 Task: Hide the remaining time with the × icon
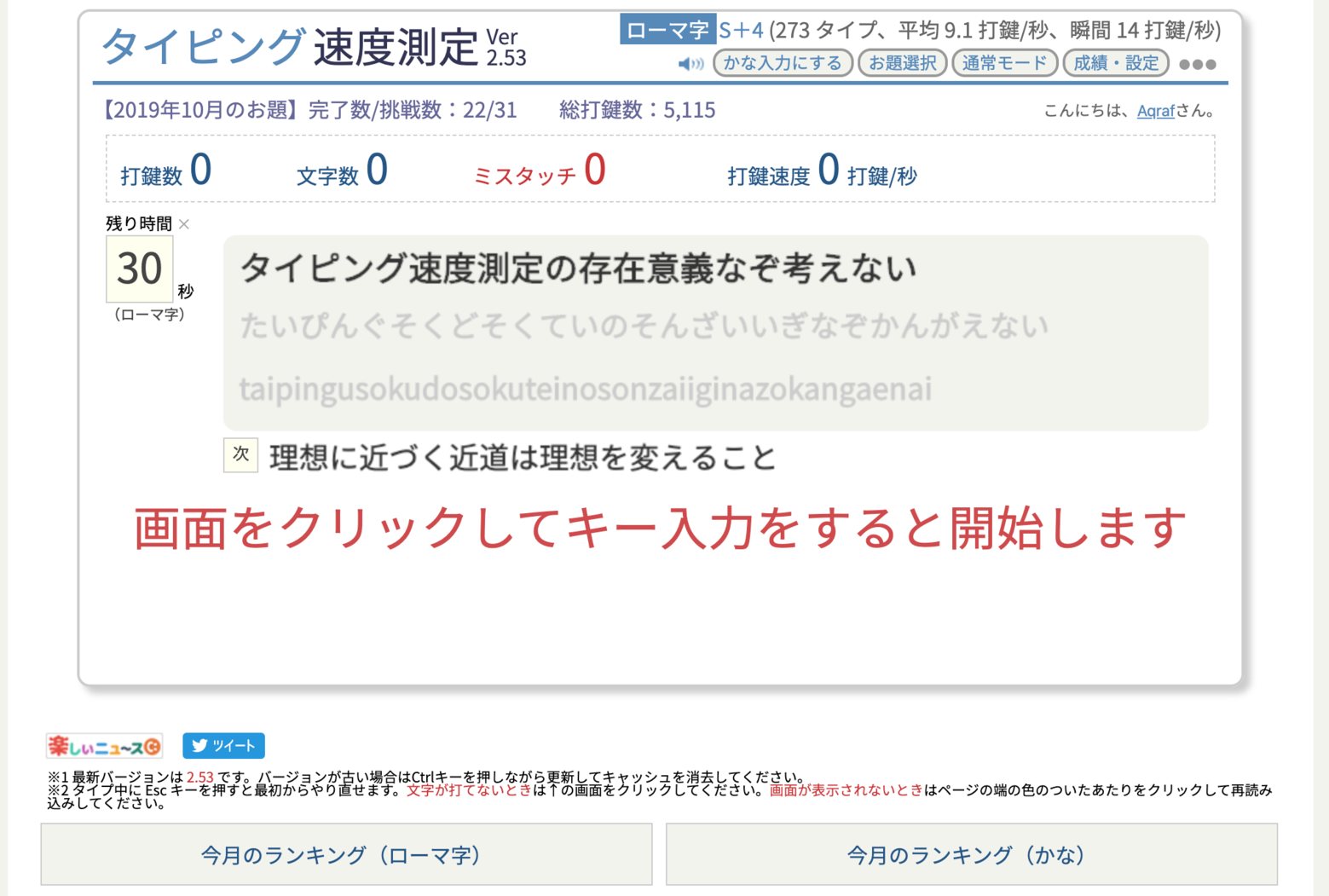point(184,224)
